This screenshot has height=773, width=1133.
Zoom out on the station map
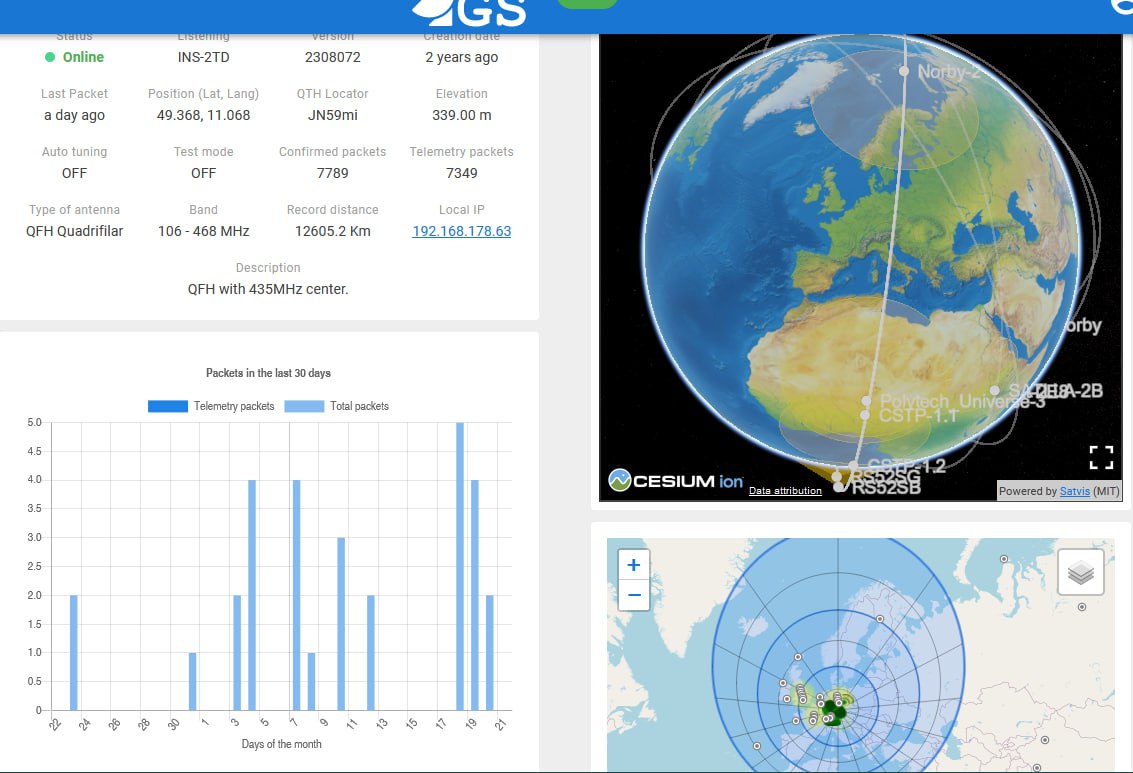coord(633,595)
